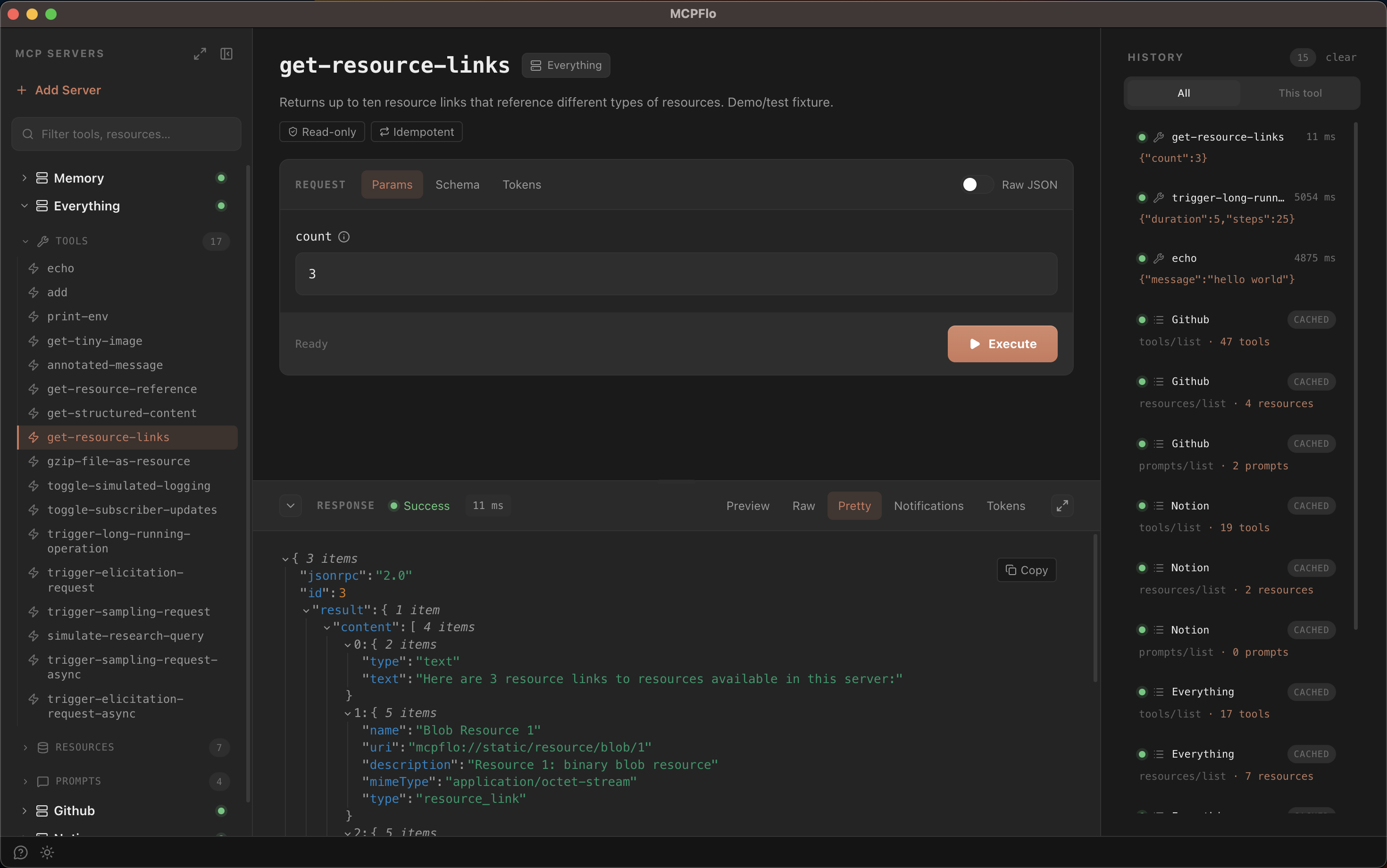Clear the history list

point(1340,58)
